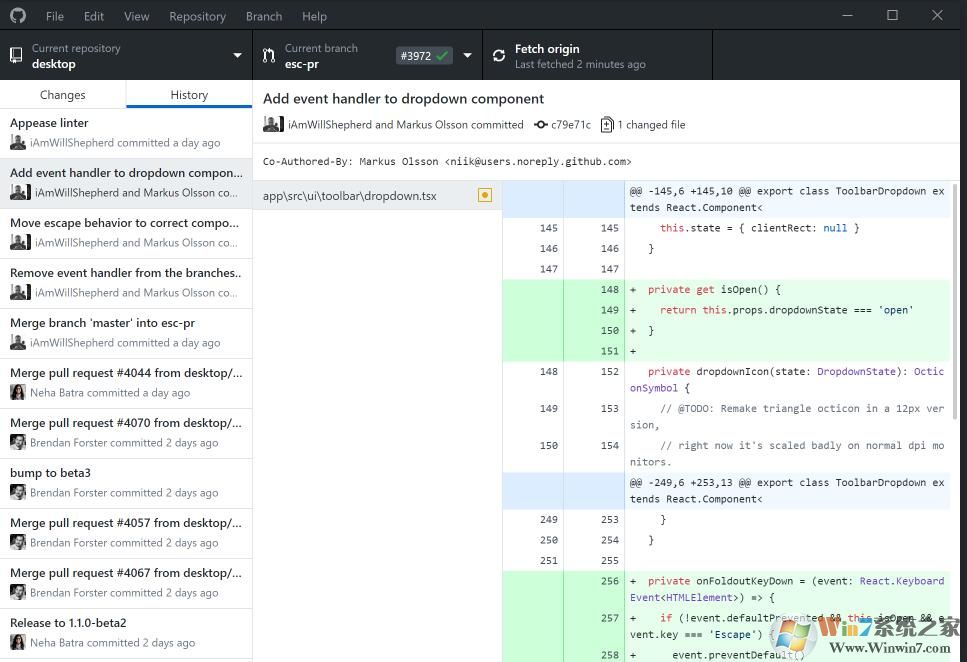967x662 pixels.
Task: Click the repository icon beside 'desktop'
Action: 16,55
